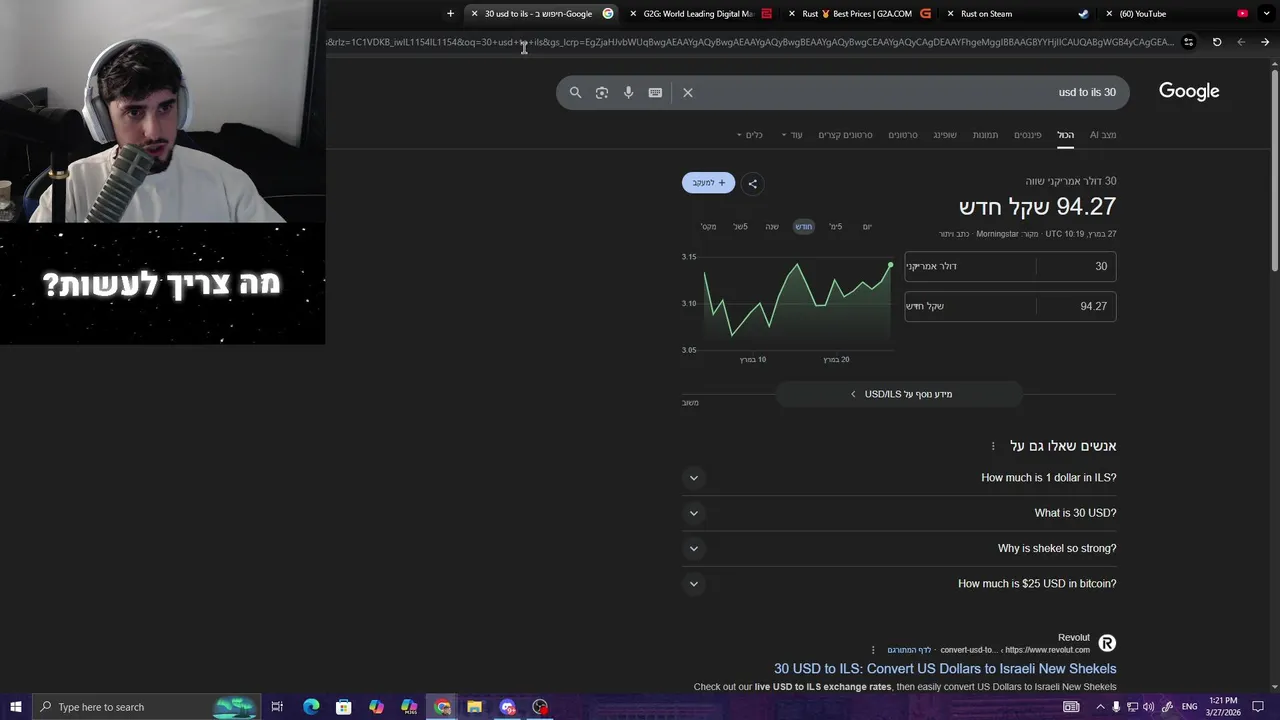
Task: Click the page vertical scrollbar
Action: pyautogui.click(x=1274, y=170)
